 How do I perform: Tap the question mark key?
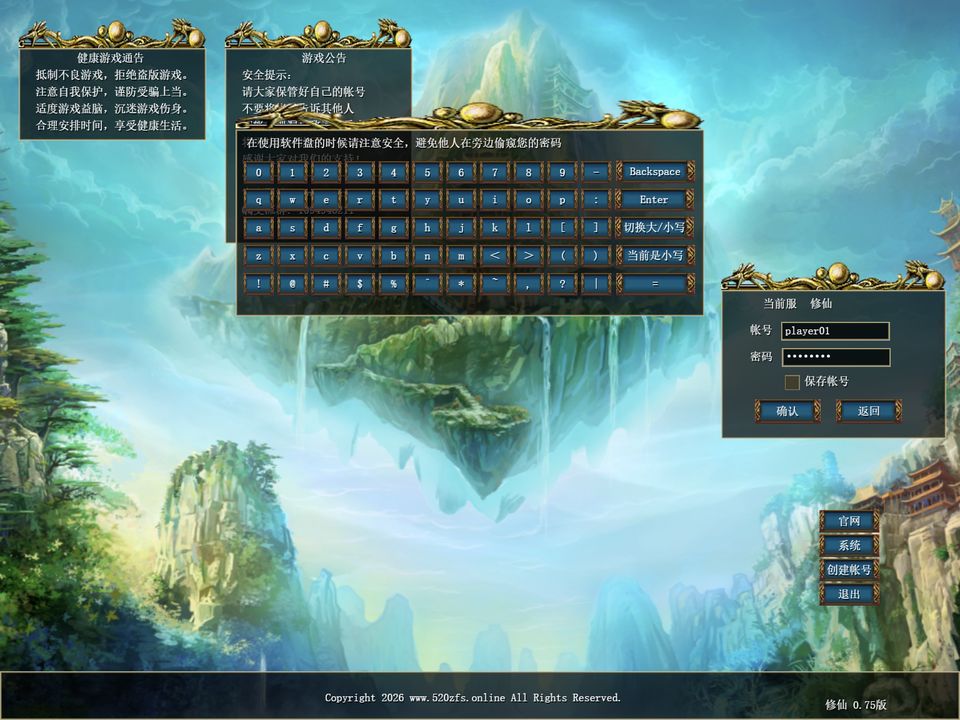pos(562,283)
